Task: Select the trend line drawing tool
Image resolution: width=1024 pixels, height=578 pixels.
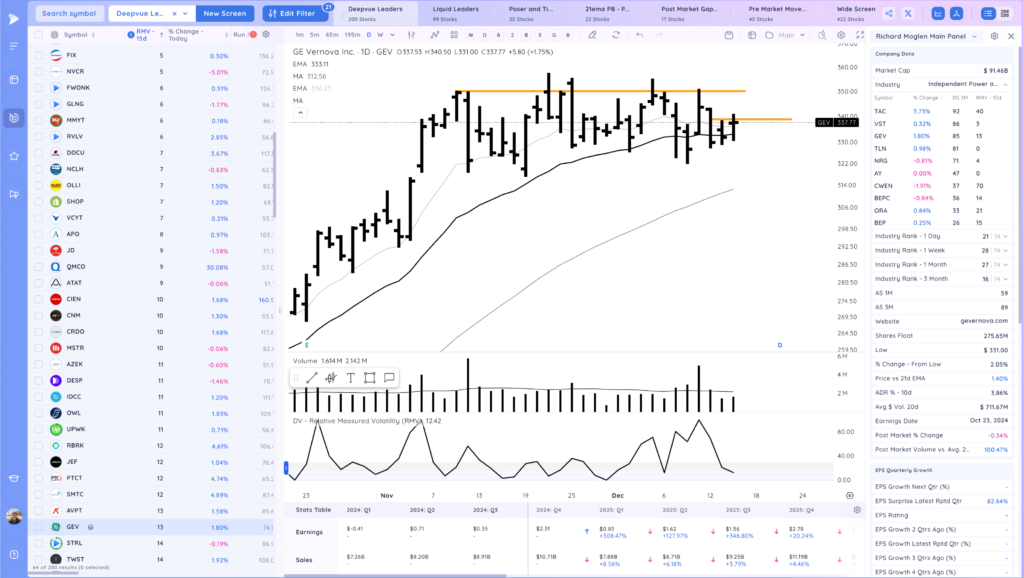Action: coord(312,377)
